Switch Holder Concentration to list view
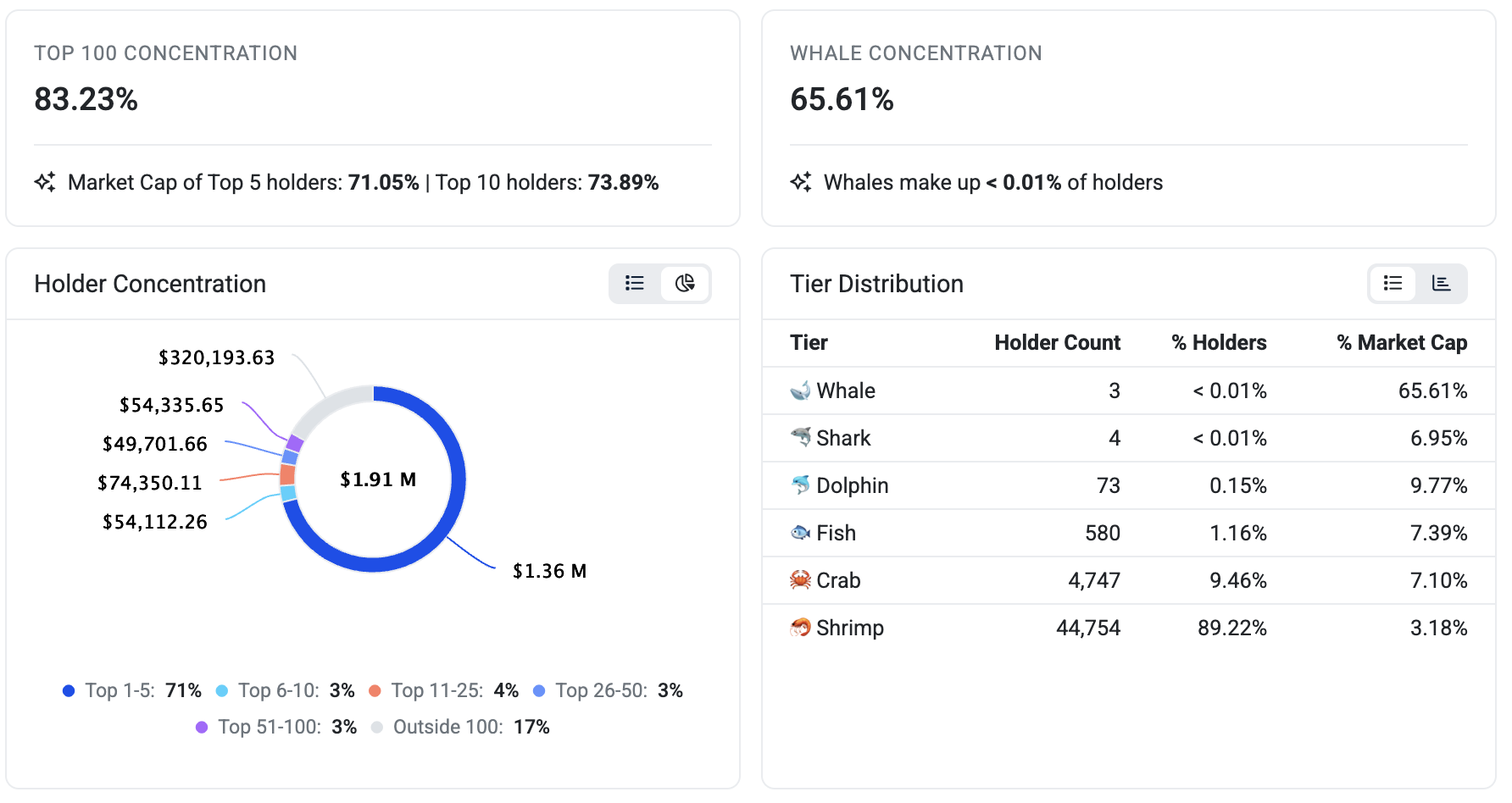Viewport: 1512px width, 803px height. [635, 283]
